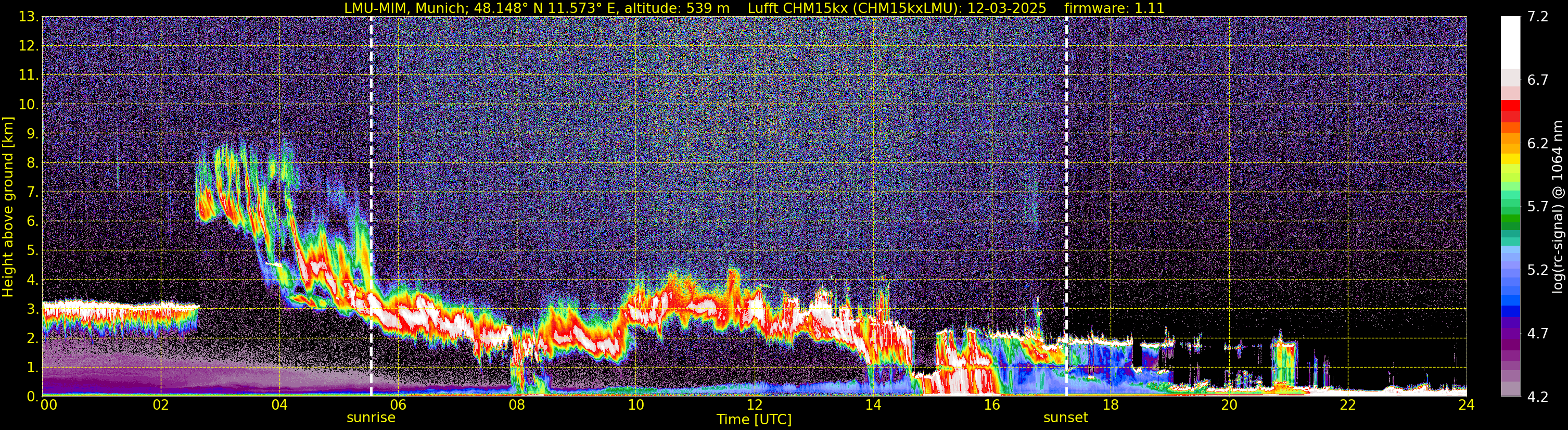1568x430 pixels.
Task: Click the 'log(rc-signal) @ 1064 nm' colorbar label
Action: pyautogui.click(x=1557, y=207)
